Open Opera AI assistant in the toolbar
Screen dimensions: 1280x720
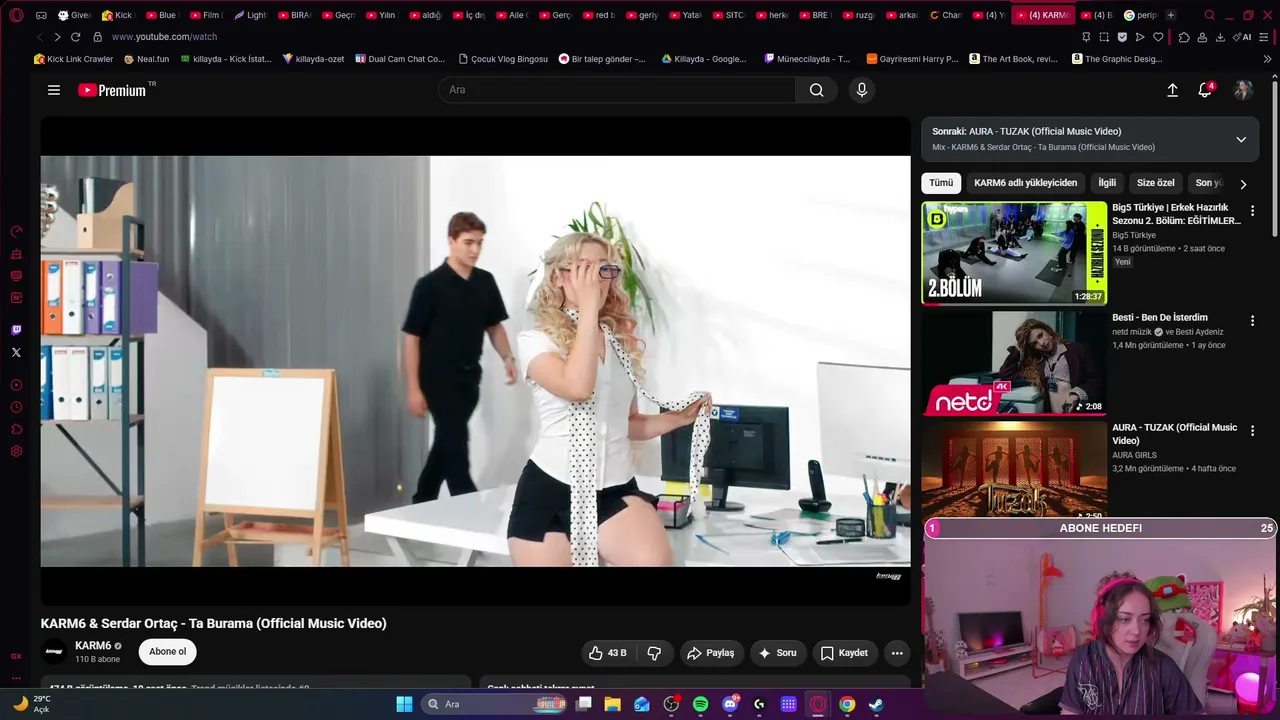click(x=1243, y=37)
